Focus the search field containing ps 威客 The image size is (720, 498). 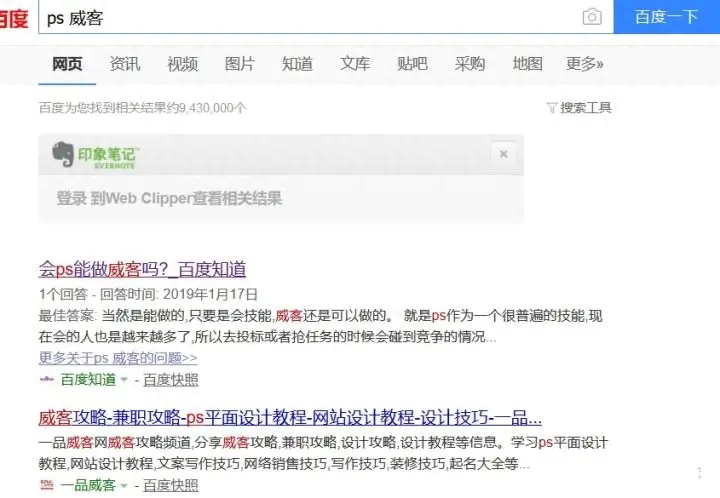309,17
